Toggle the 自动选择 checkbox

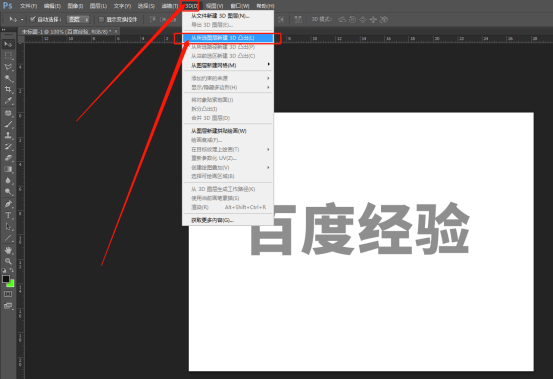[x=32, y=19]
